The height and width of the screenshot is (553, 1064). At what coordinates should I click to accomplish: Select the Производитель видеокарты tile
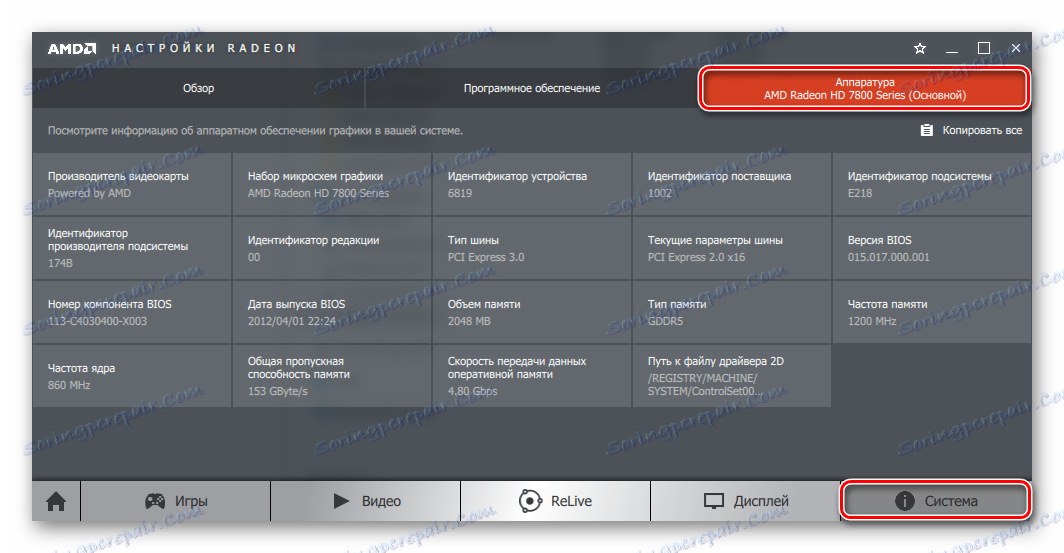[x=132, y=184]
